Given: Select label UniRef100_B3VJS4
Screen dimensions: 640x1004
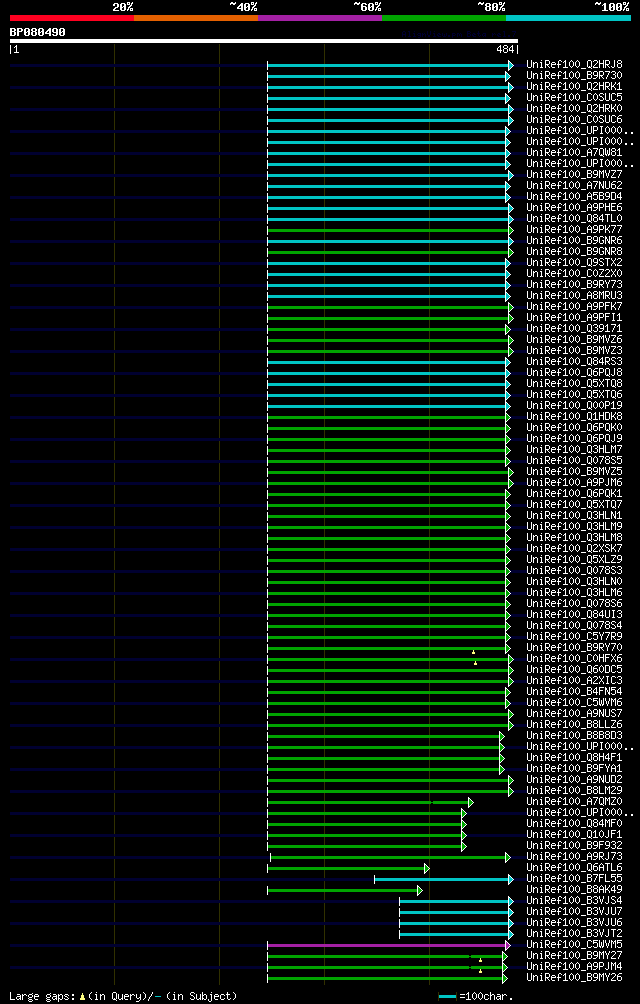Looking at the screenshot, I should click(574, 900).
